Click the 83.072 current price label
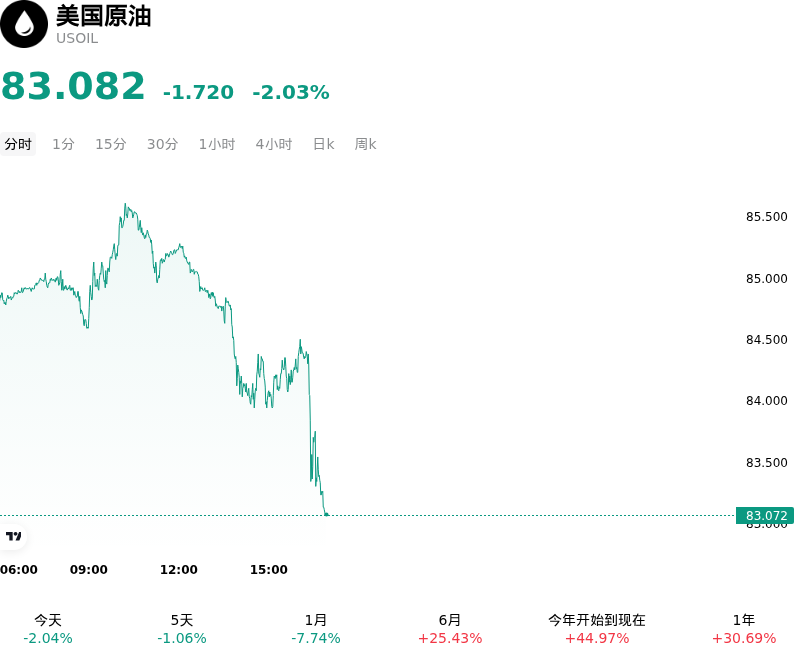Viewport: 800px width, 658px height. pyautogui.click(x=765, y=515)
